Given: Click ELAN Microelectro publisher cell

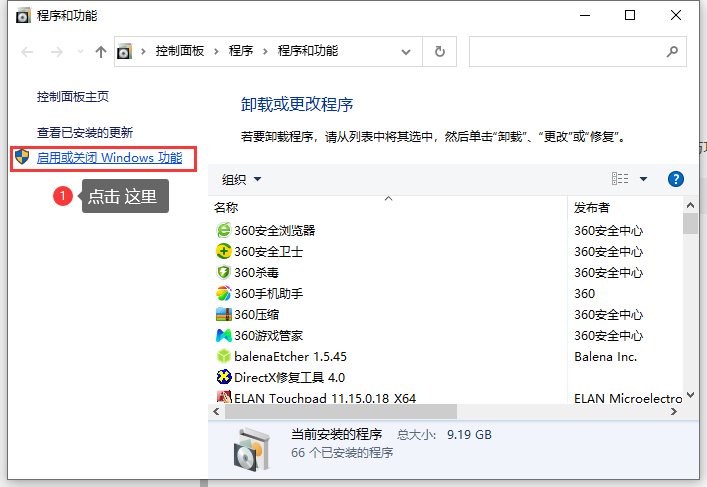Looking at the screenshot, I should click(x=628, y=398).
